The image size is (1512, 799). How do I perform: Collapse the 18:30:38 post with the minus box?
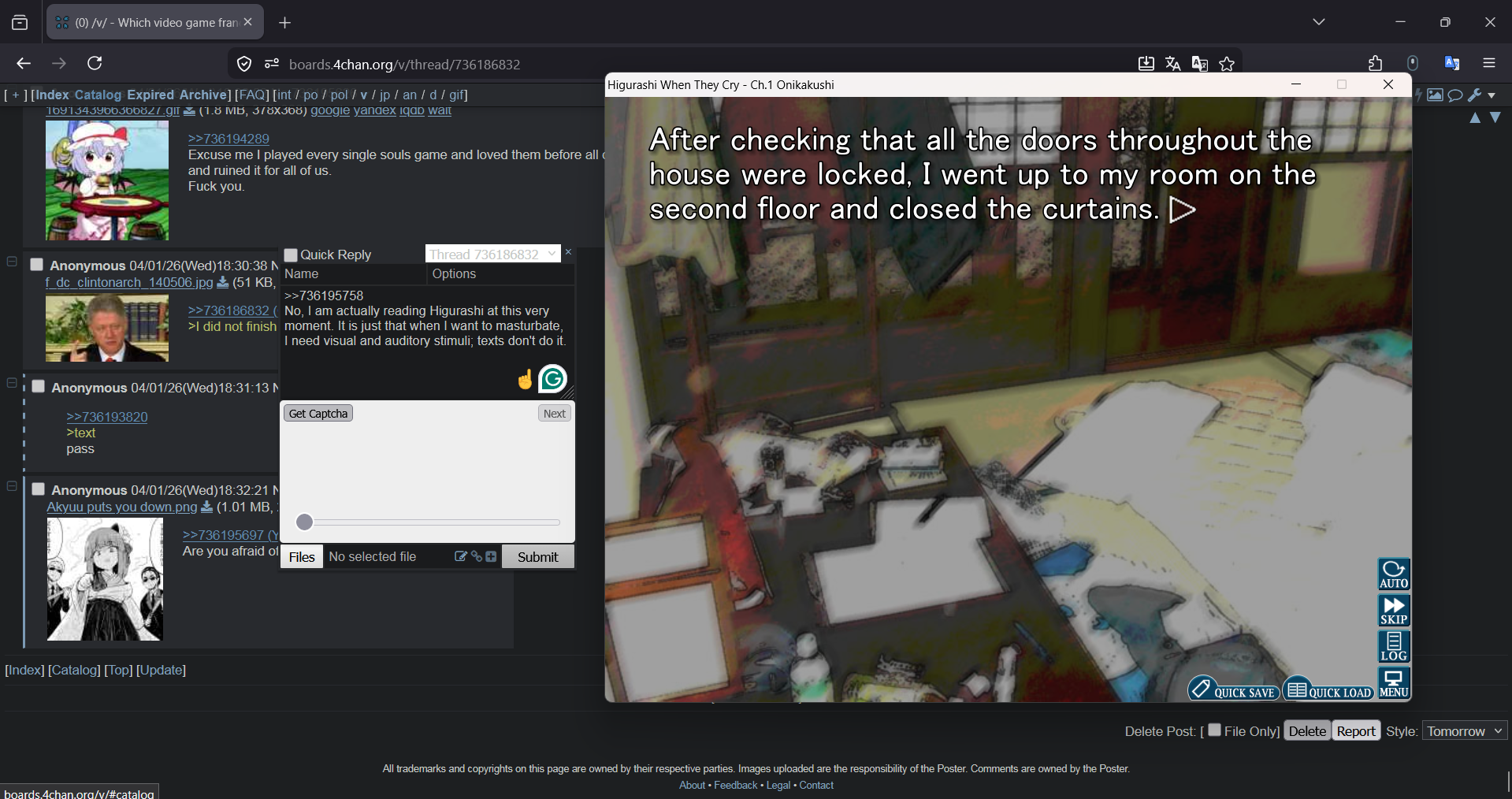[x=12, y=262]
